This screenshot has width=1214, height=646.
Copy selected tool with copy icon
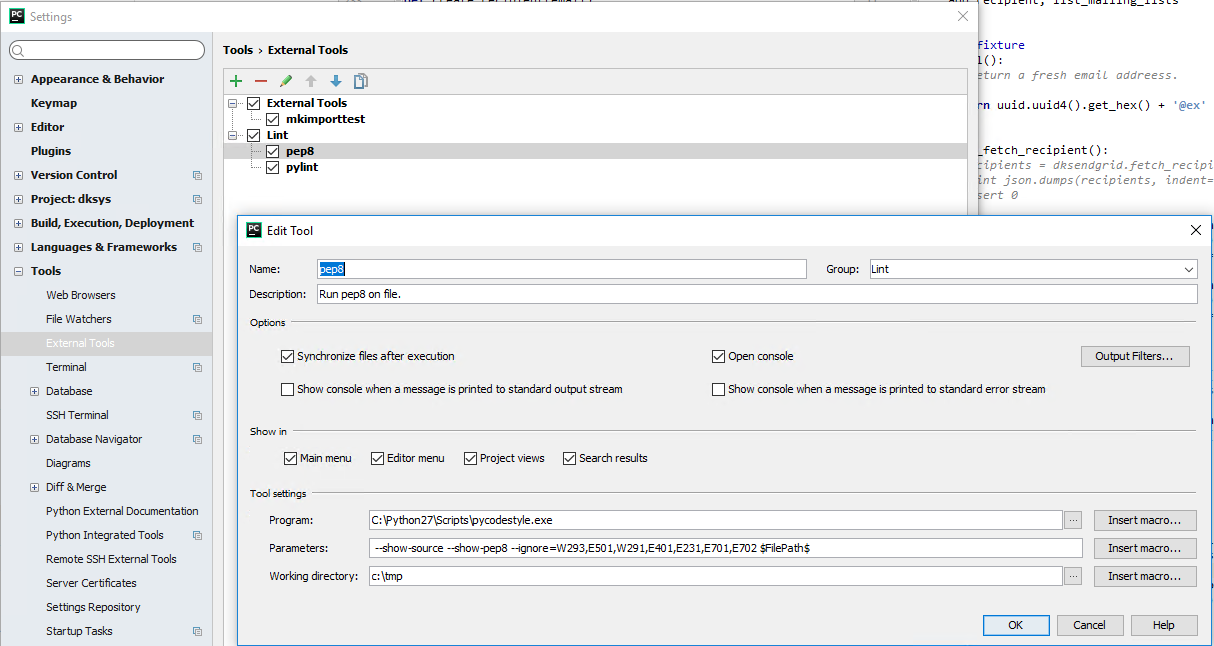(x=361, y=81)
